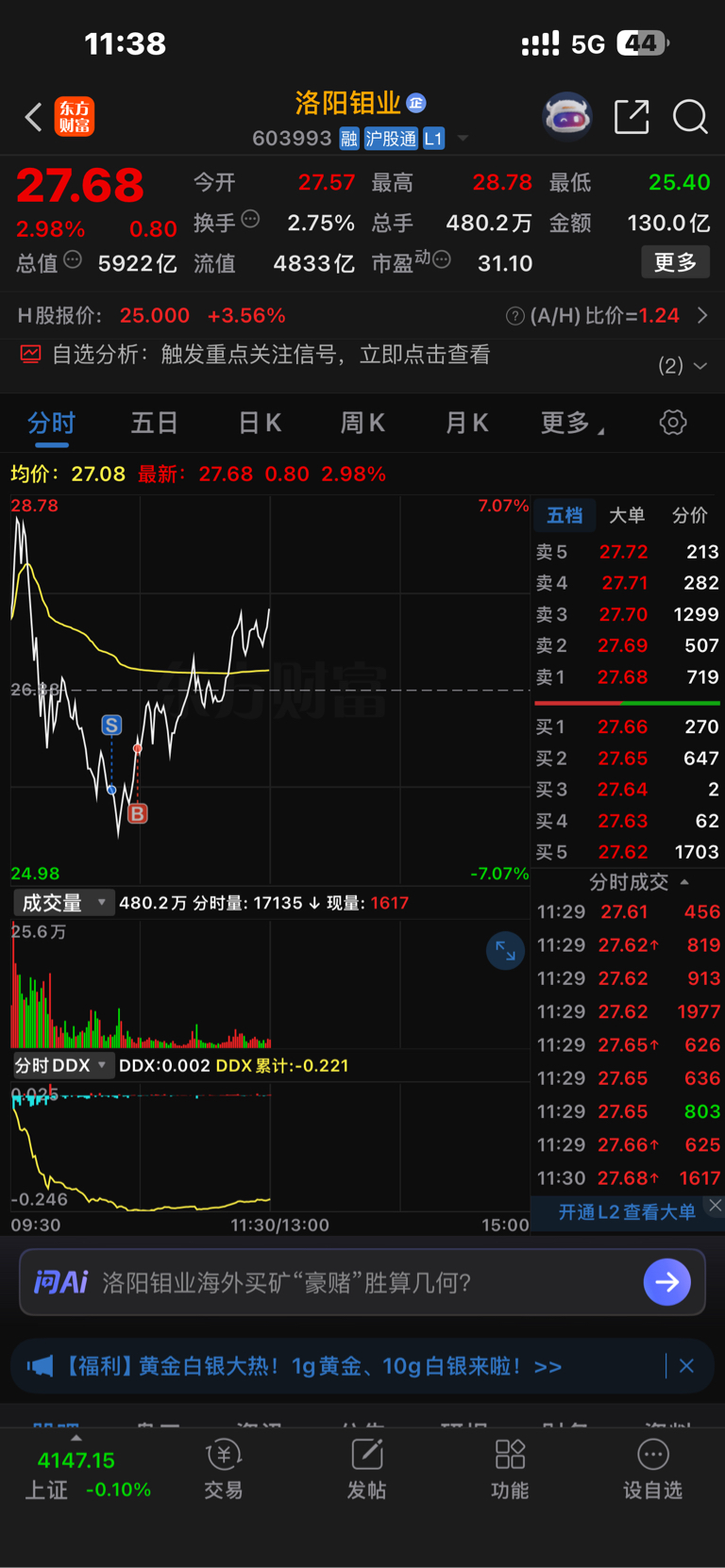Close the gold and silver promo banner

click(687, 1366)
